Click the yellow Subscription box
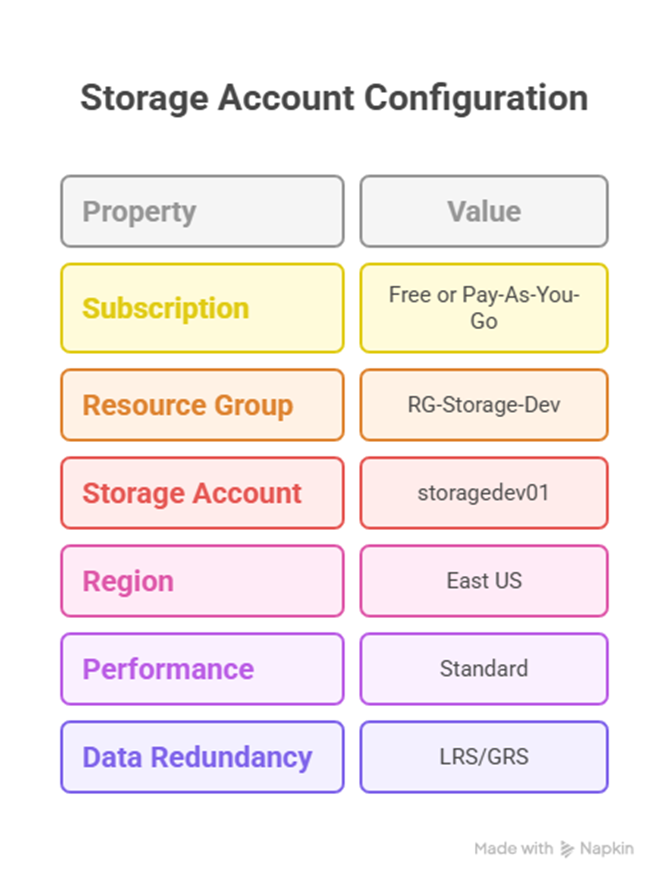This screenshot has width=669, height=889. 202,308
